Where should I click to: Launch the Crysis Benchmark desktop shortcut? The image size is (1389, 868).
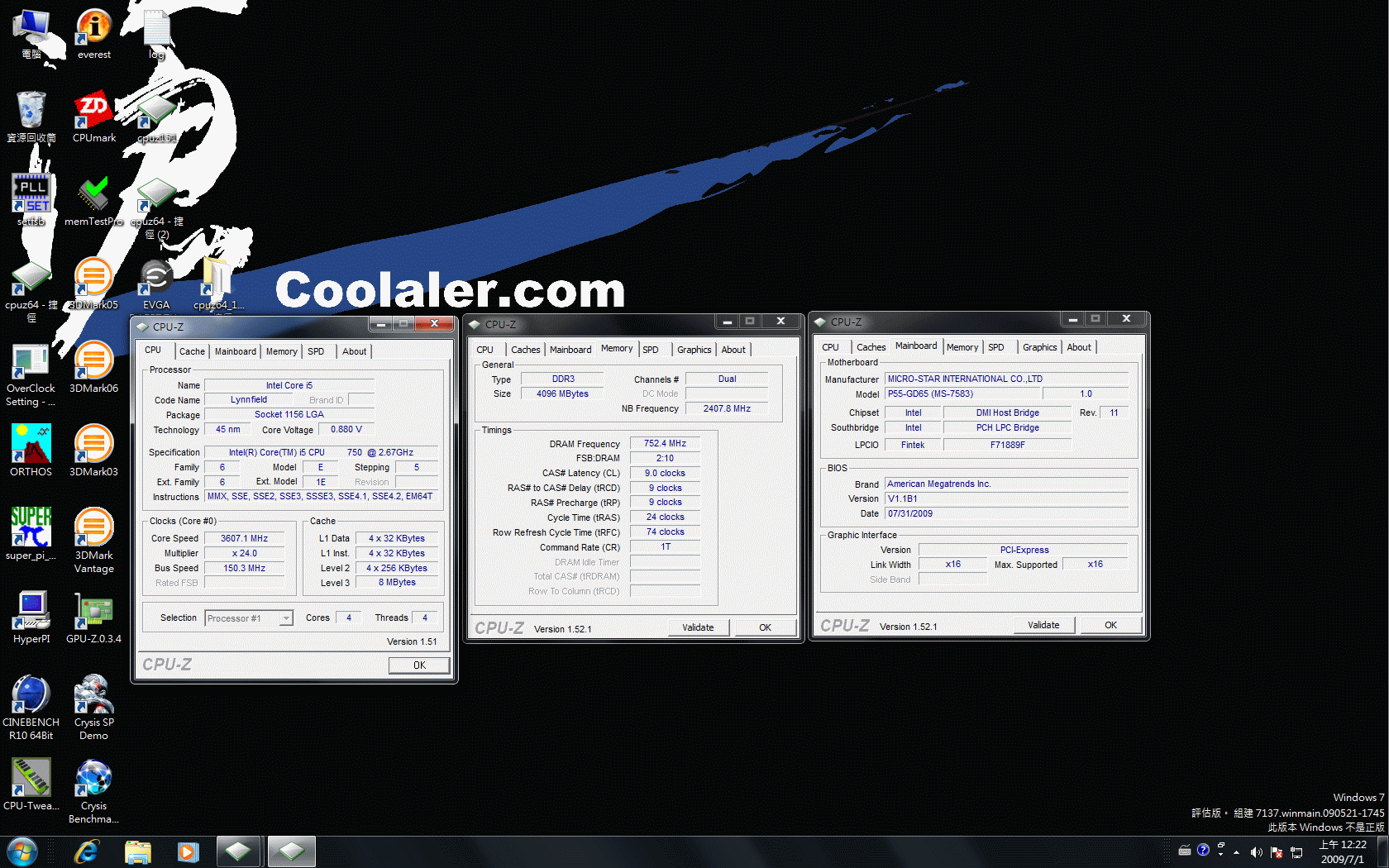pyautogui.click(x=93, y=791)
